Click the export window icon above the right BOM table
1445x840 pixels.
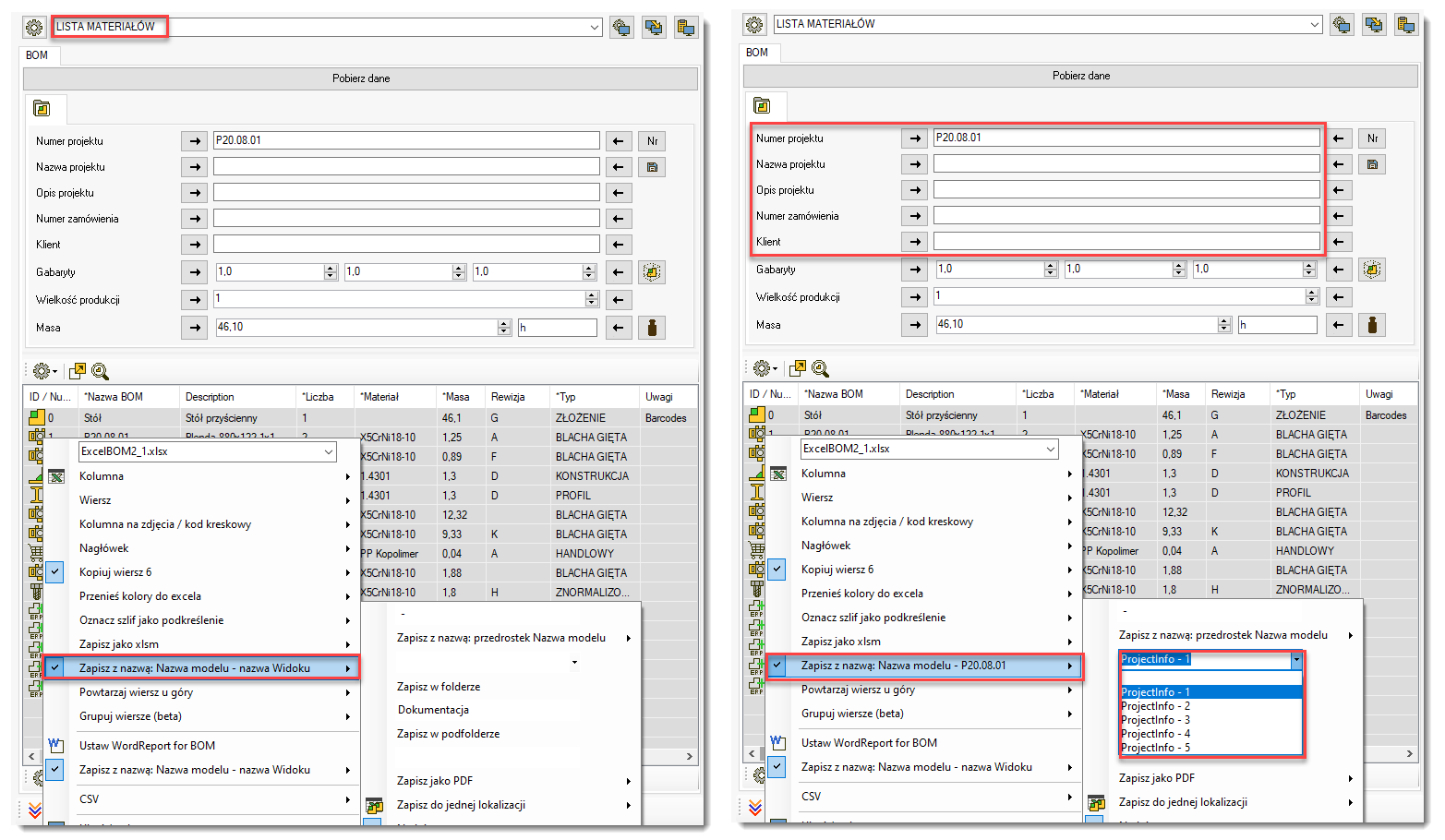coord(798,368)
